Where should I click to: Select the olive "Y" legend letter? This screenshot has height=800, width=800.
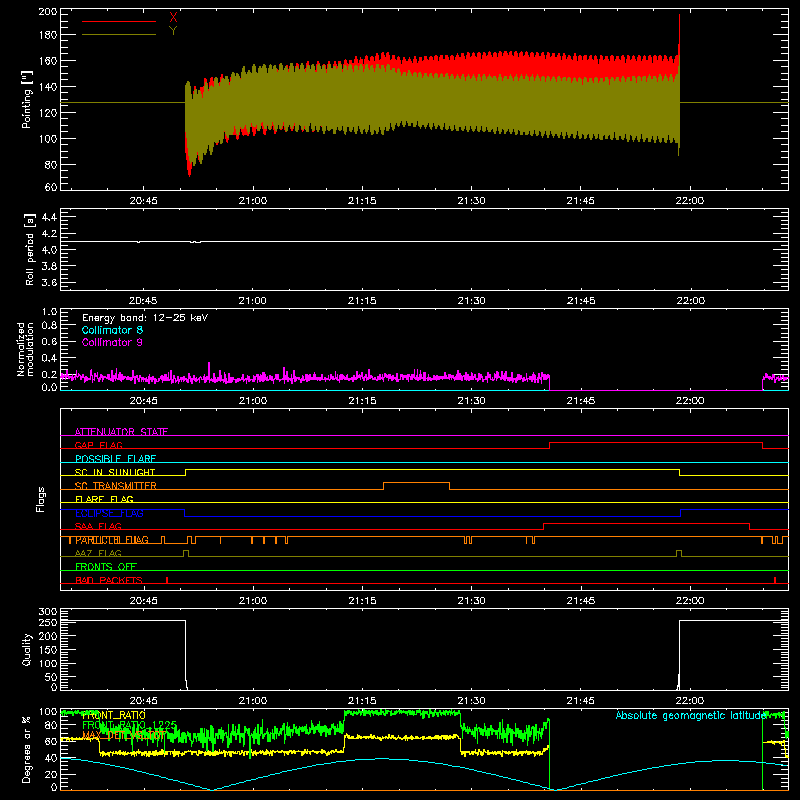(x=173, y=31)
